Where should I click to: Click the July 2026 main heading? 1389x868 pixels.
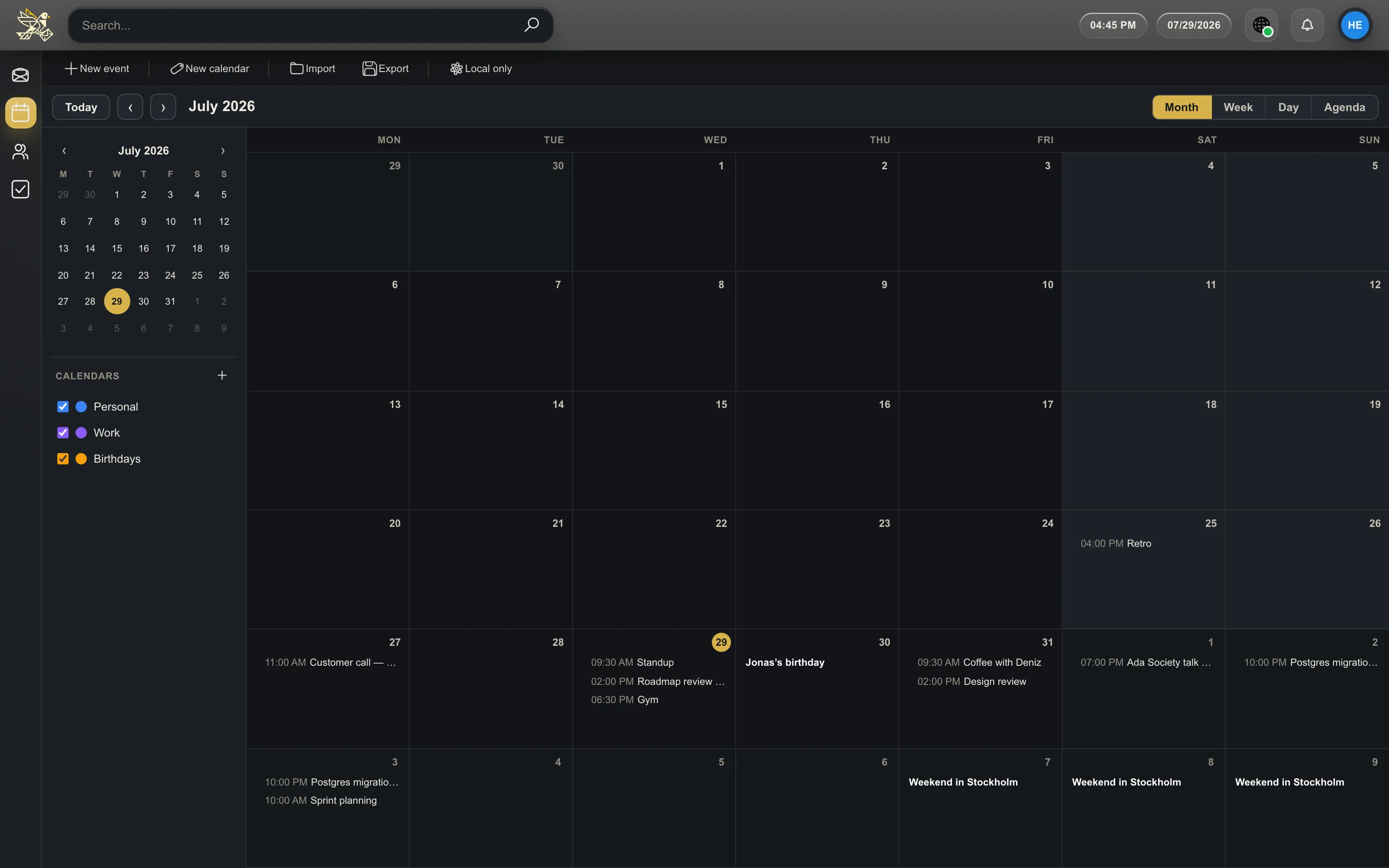(221, 107)
